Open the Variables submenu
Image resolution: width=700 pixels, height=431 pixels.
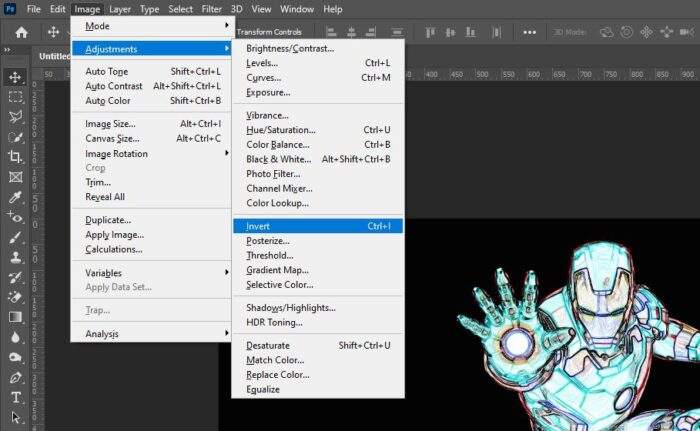pyautogui.click(x=151, y=272)
